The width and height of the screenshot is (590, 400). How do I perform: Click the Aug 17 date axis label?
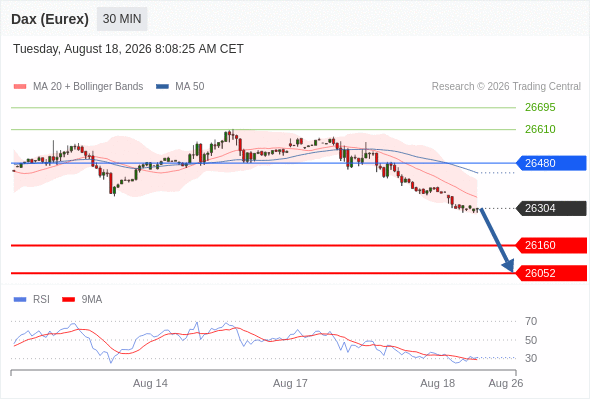click(x=290, y=383)
